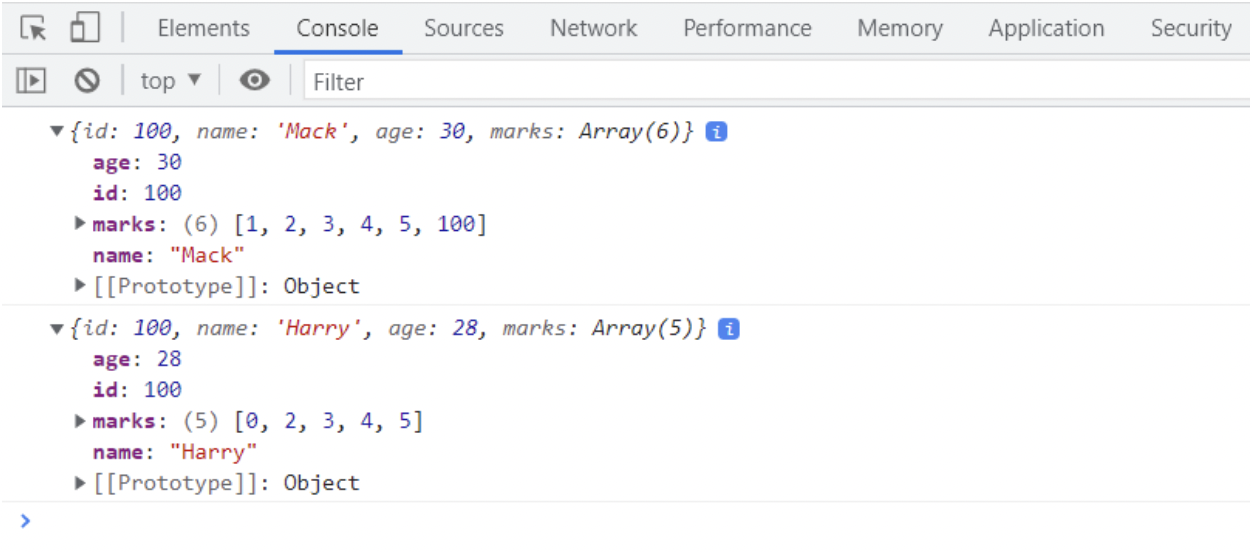Open the Network tab
1252x552 pixels.
(x=593, y=28)
